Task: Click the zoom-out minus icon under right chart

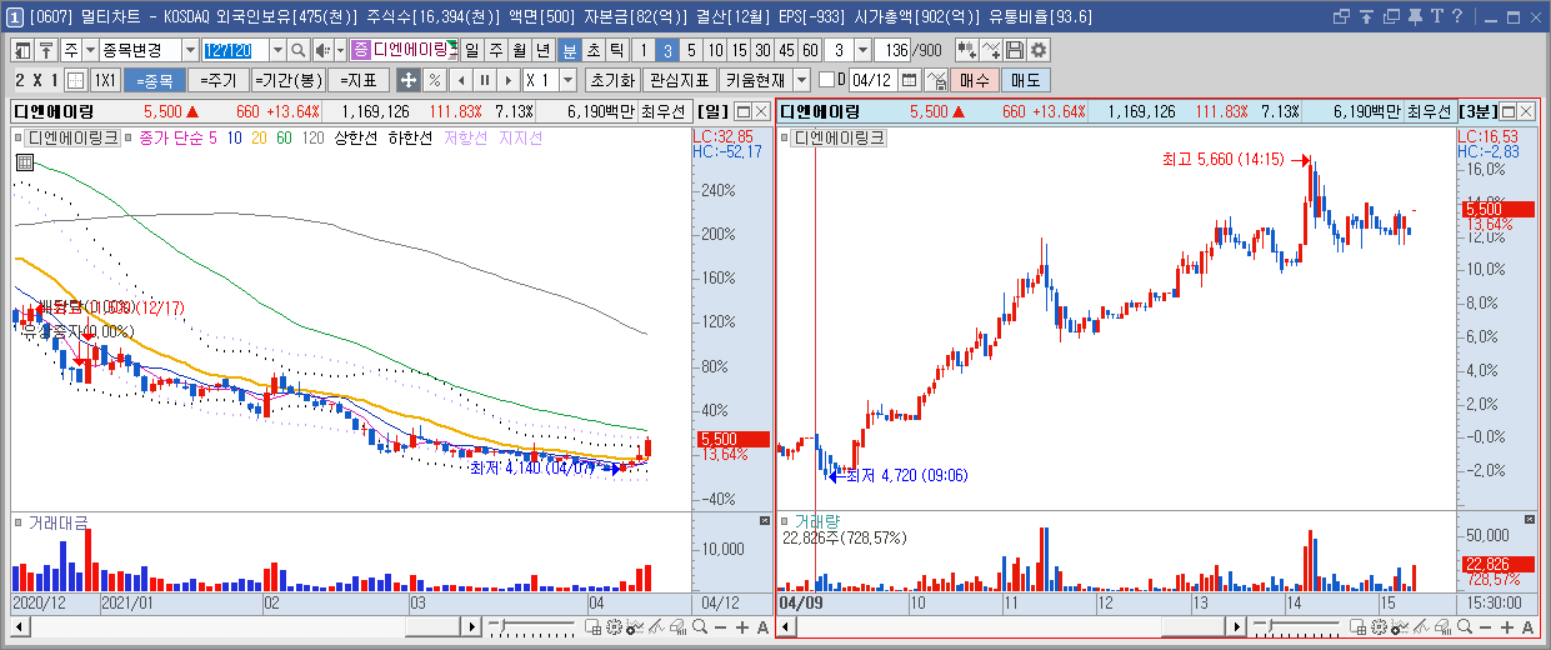Action: coord(1487,627)
